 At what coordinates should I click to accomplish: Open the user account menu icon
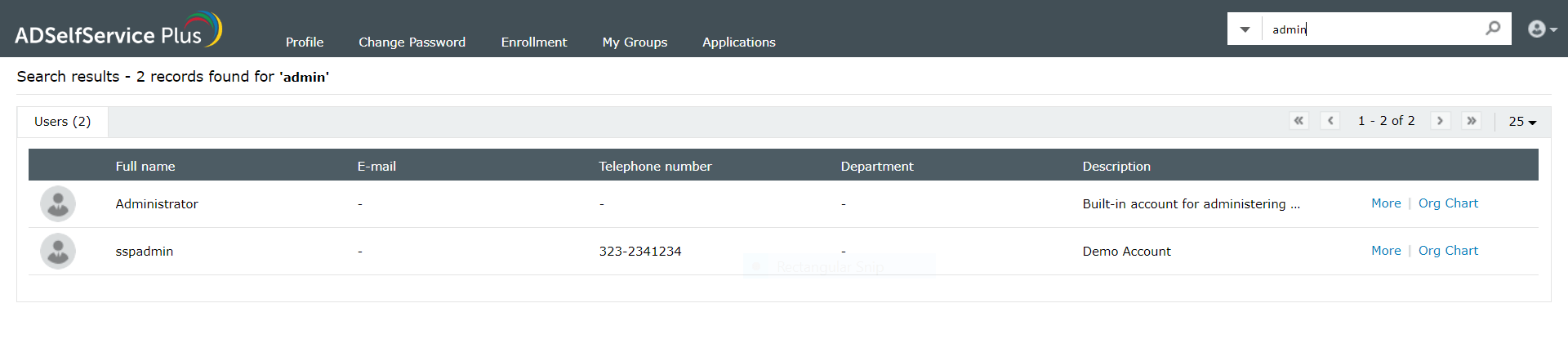coord(1540,29)
